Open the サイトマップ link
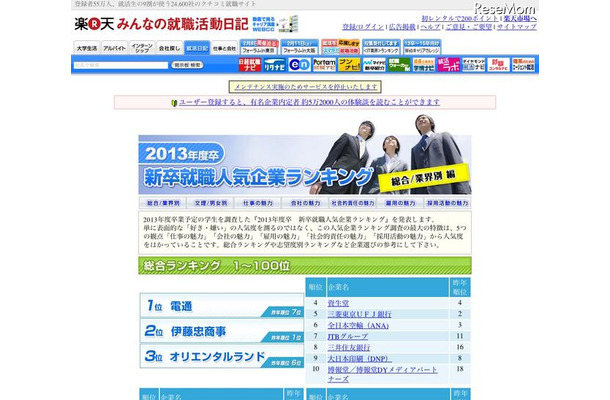The width and height of the screenshot is (610, 400). click(x=517, y=27)
